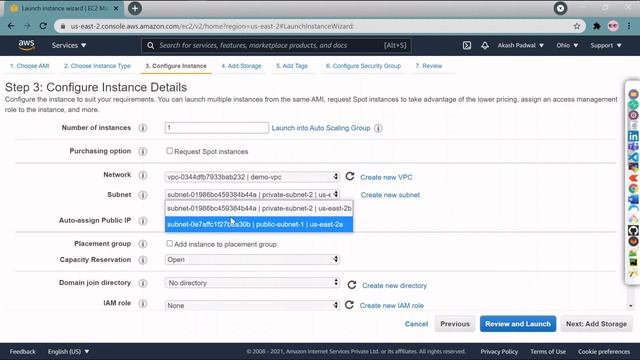Open a new browser tab
The image size is (640, 360).
(135, 8)
